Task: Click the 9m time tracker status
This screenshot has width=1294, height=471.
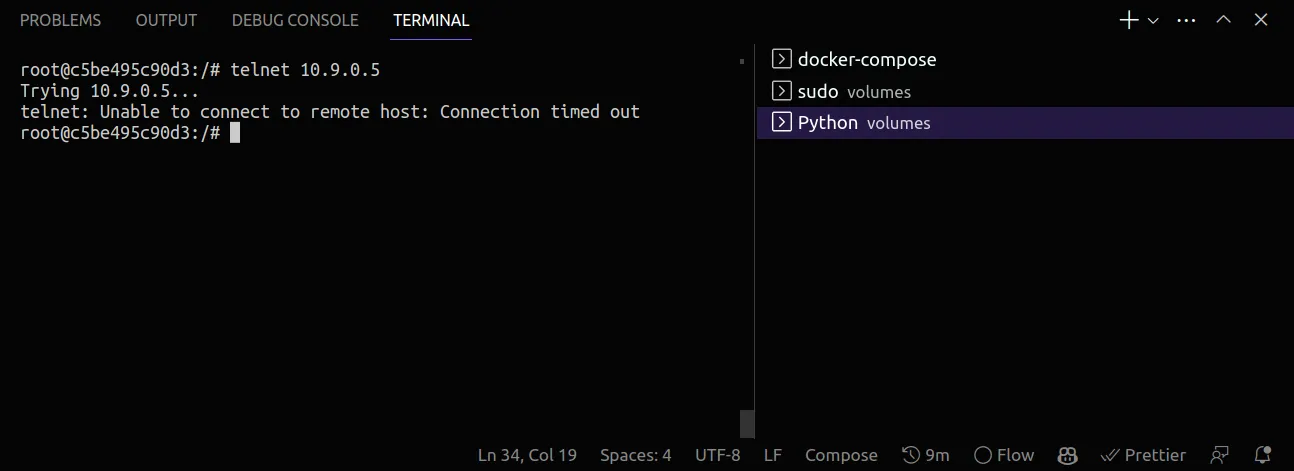Action: tap(925, 455)
